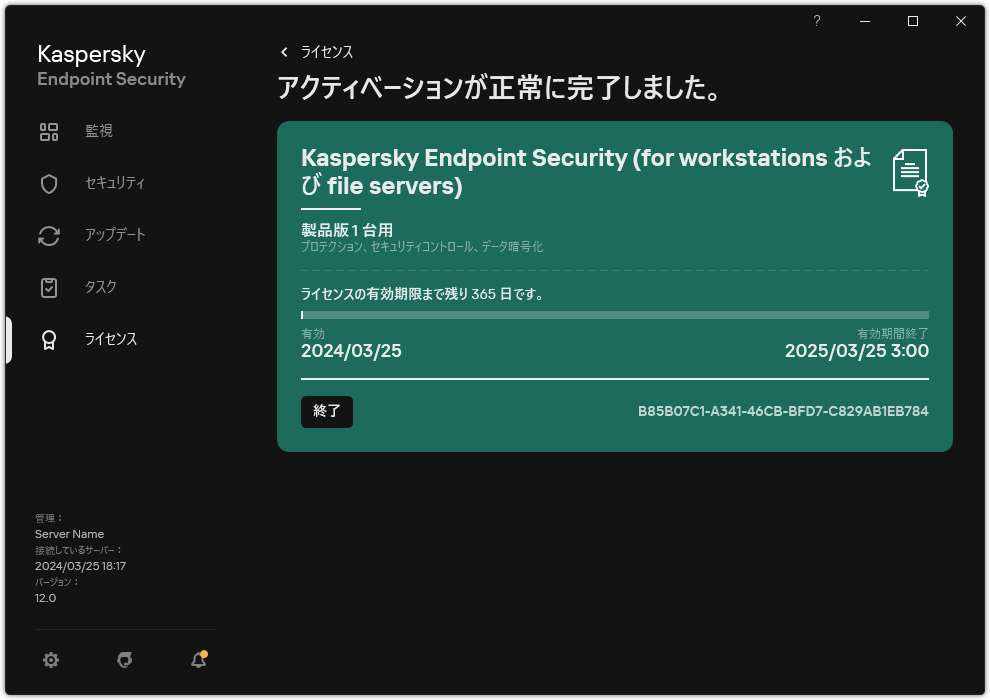
Task: Go back using the left chevron arrow
Action: [283, 51]
